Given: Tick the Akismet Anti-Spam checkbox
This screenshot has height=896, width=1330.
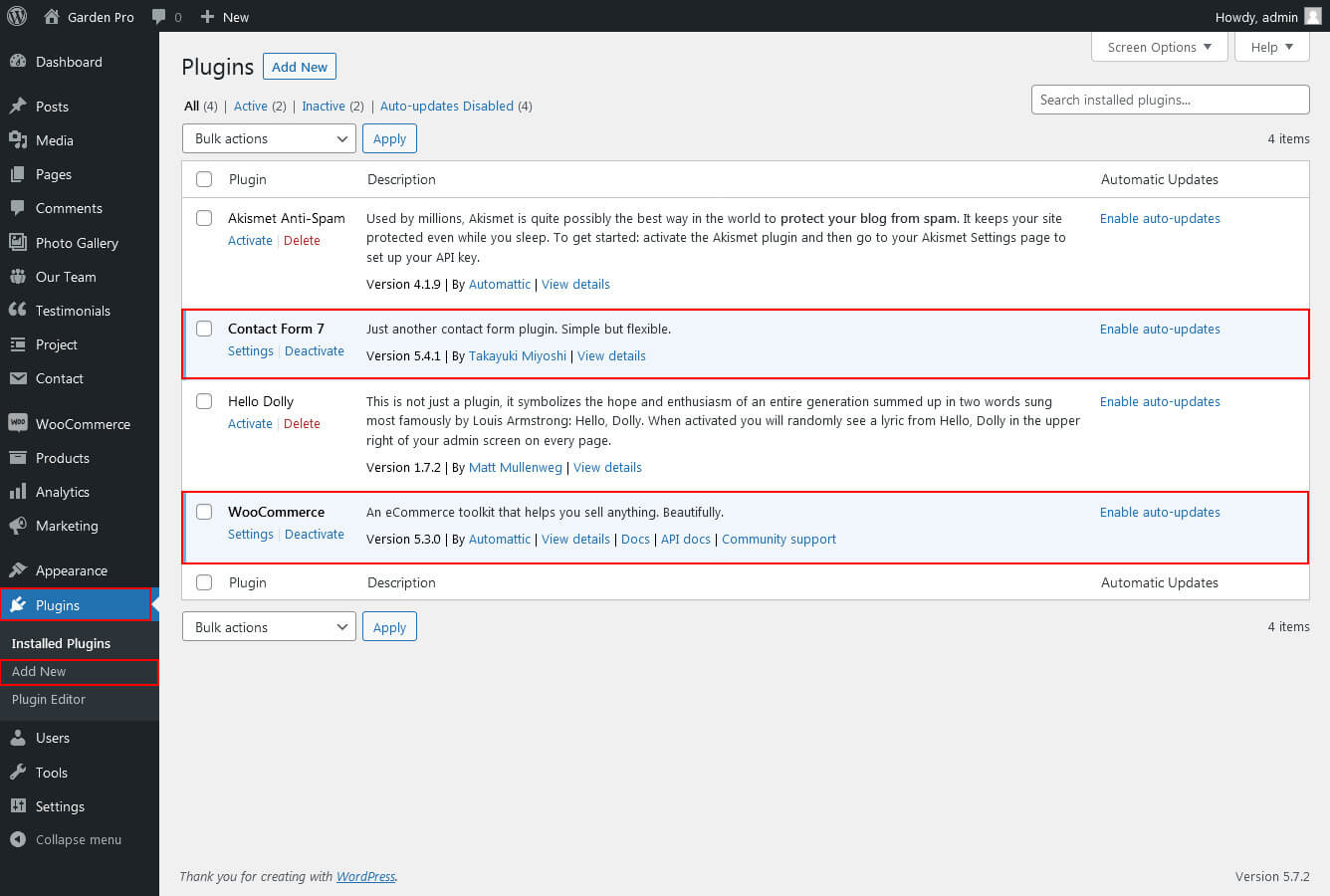Looking at the screenshot, I should point(204,218).
